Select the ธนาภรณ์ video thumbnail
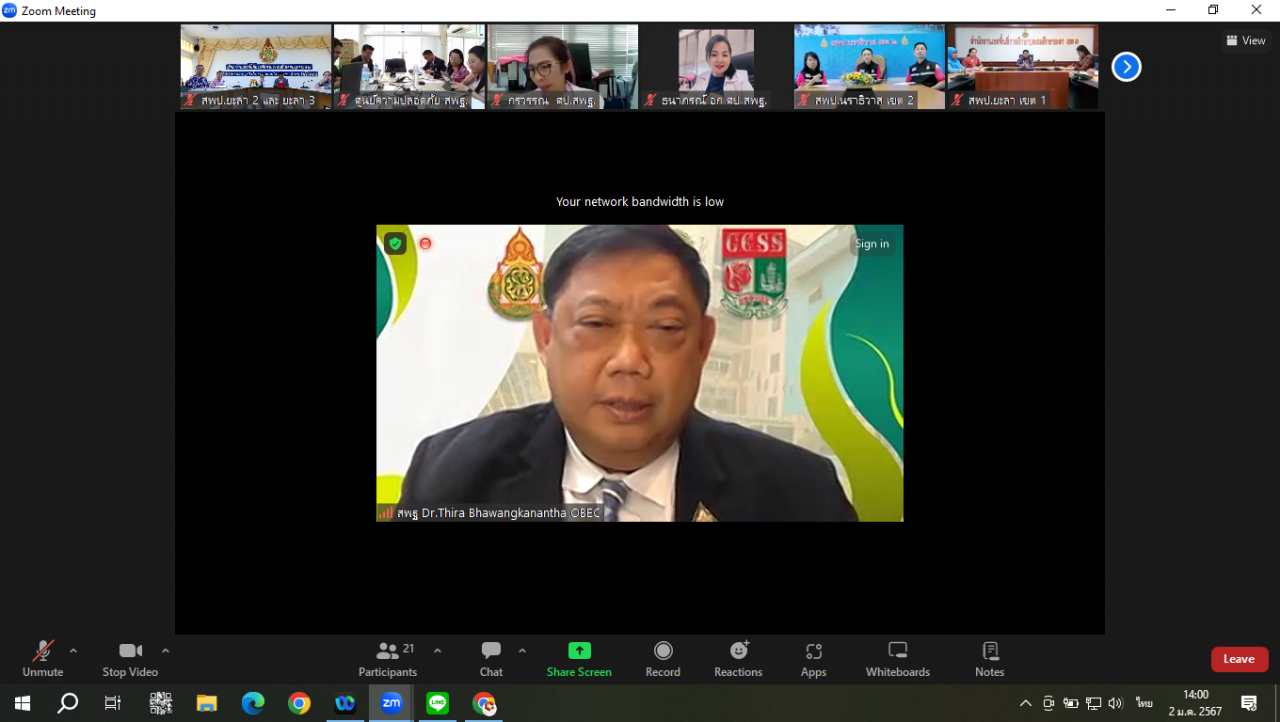 click(x=716, y=67)
